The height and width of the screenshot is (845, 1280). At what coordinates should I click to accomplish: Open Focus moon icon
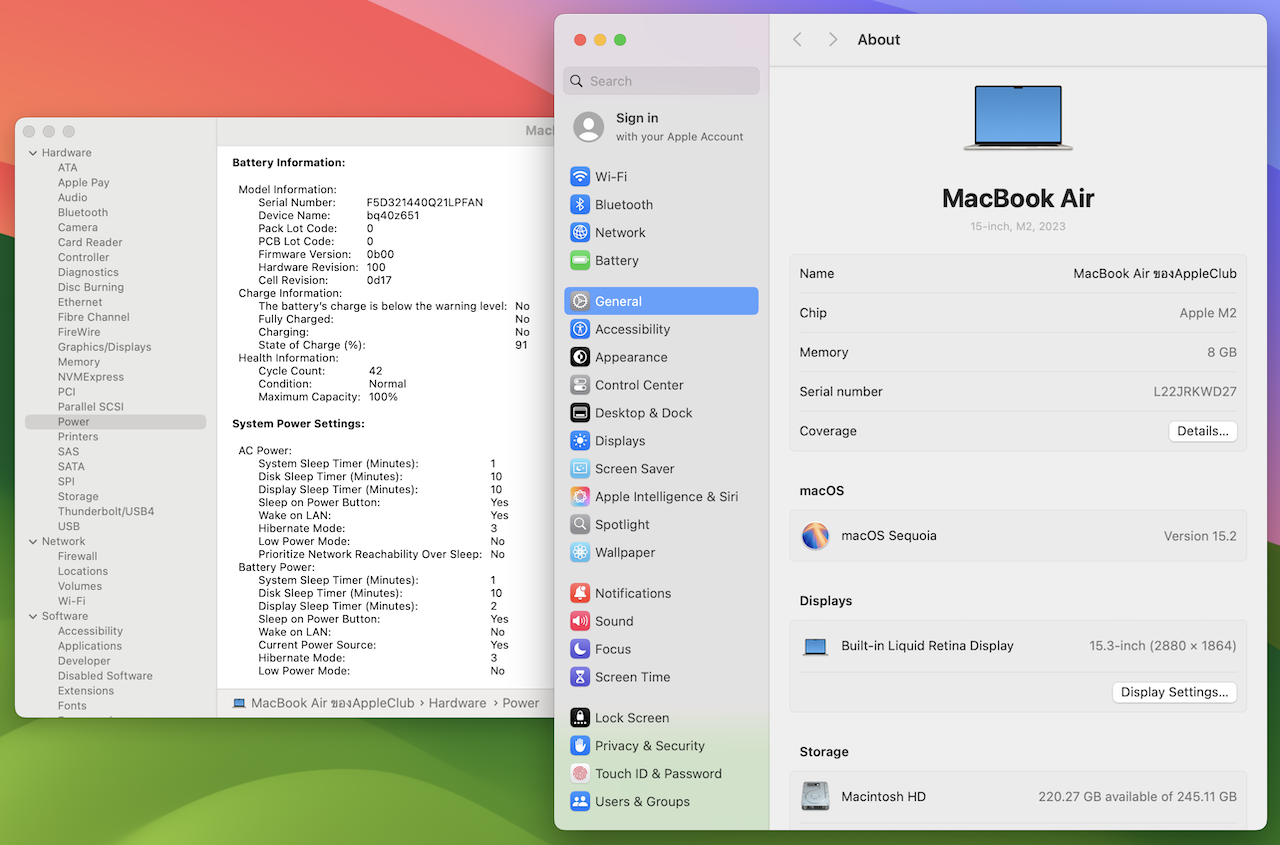[x=580, y=649]
